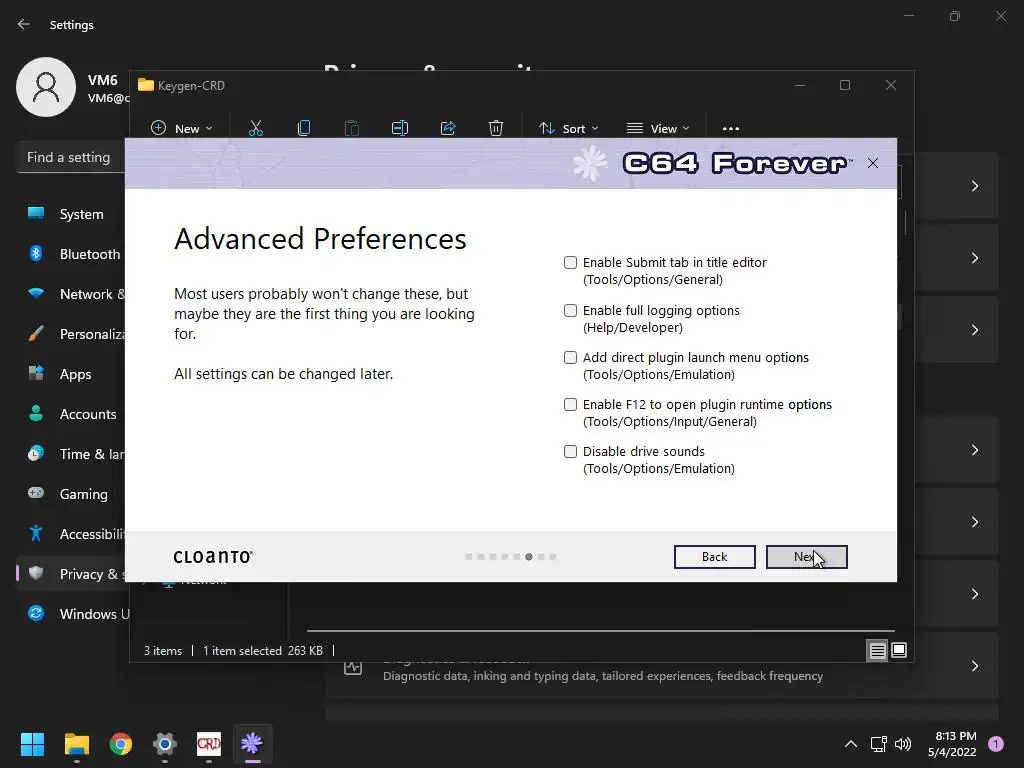Click the Find a setting search box
This screenshot has height=768, width=1024.
71,157
